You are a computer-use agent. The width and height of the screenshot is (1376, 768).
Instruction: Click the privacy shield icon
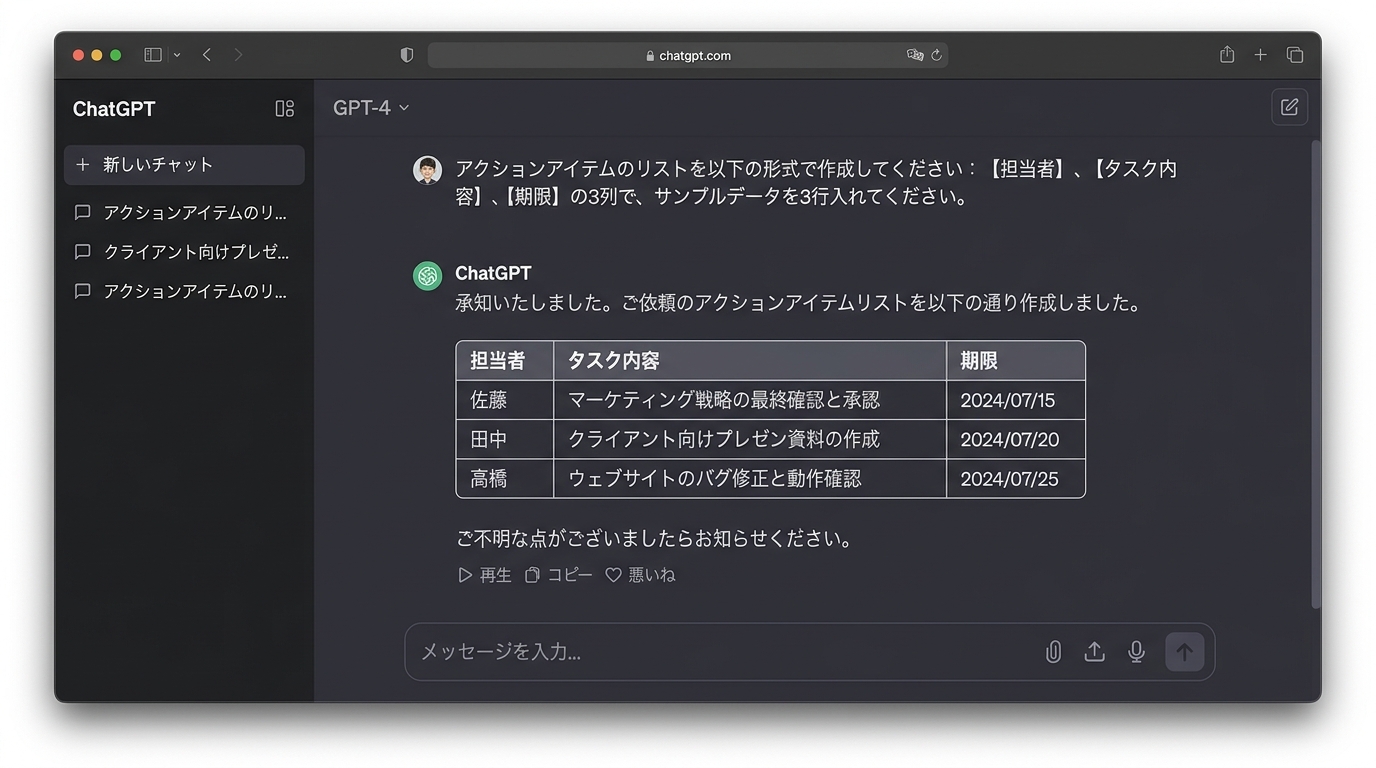click(407, 55)
